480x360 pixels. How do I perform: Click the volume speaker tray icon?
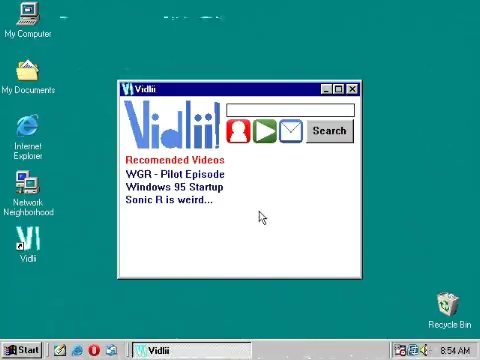pos(425,350)
